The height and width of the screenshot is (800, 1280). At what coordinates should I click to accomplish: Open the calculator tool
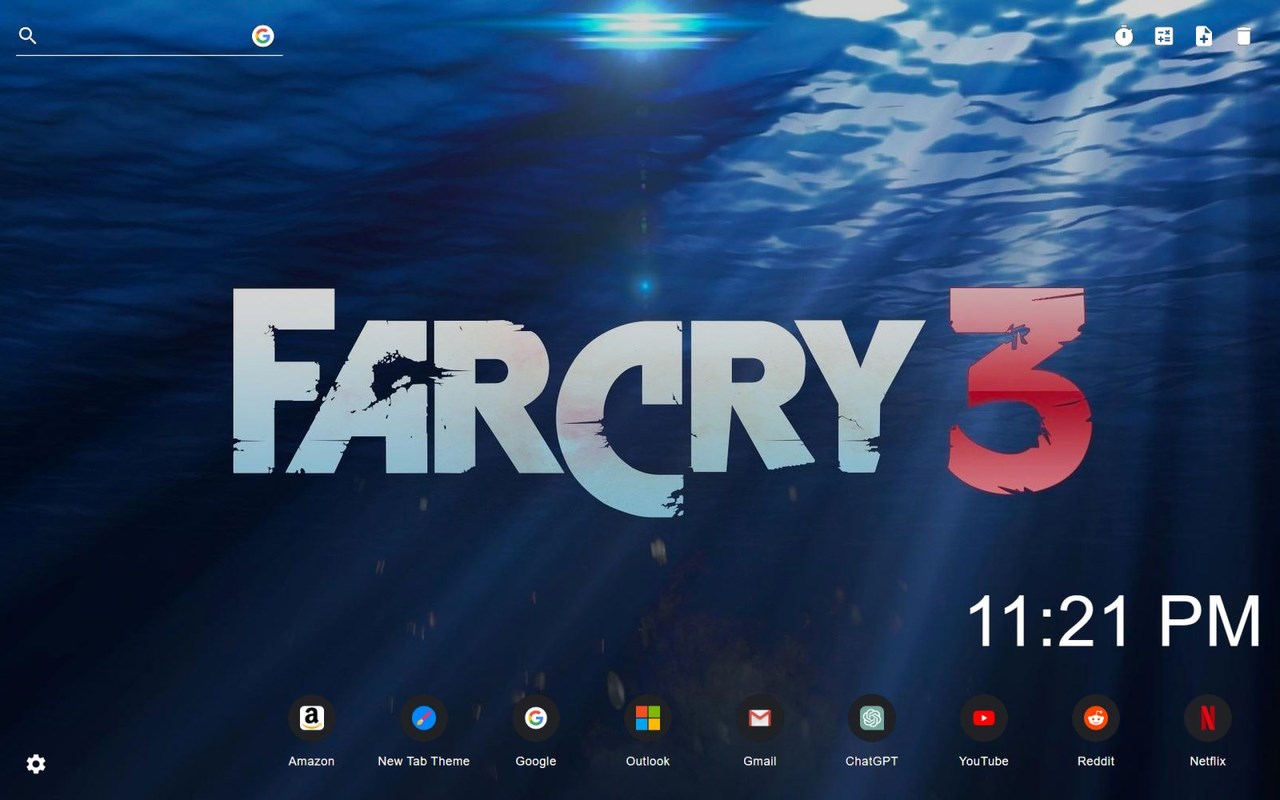click(x=1164, y=36)
